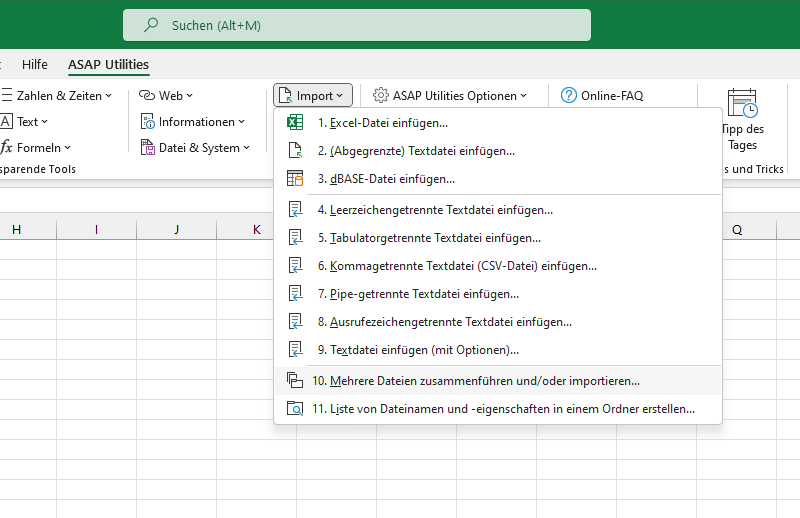
Task: Open the Web dropdown
Action: pyautogui.click(x=189, y=95)
